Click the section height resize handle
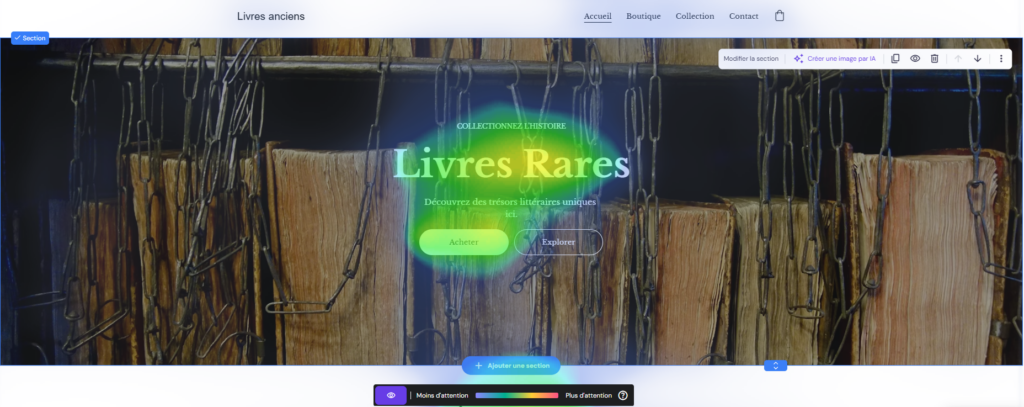This screenshot has height=407, width=1024. click(775, 366)
